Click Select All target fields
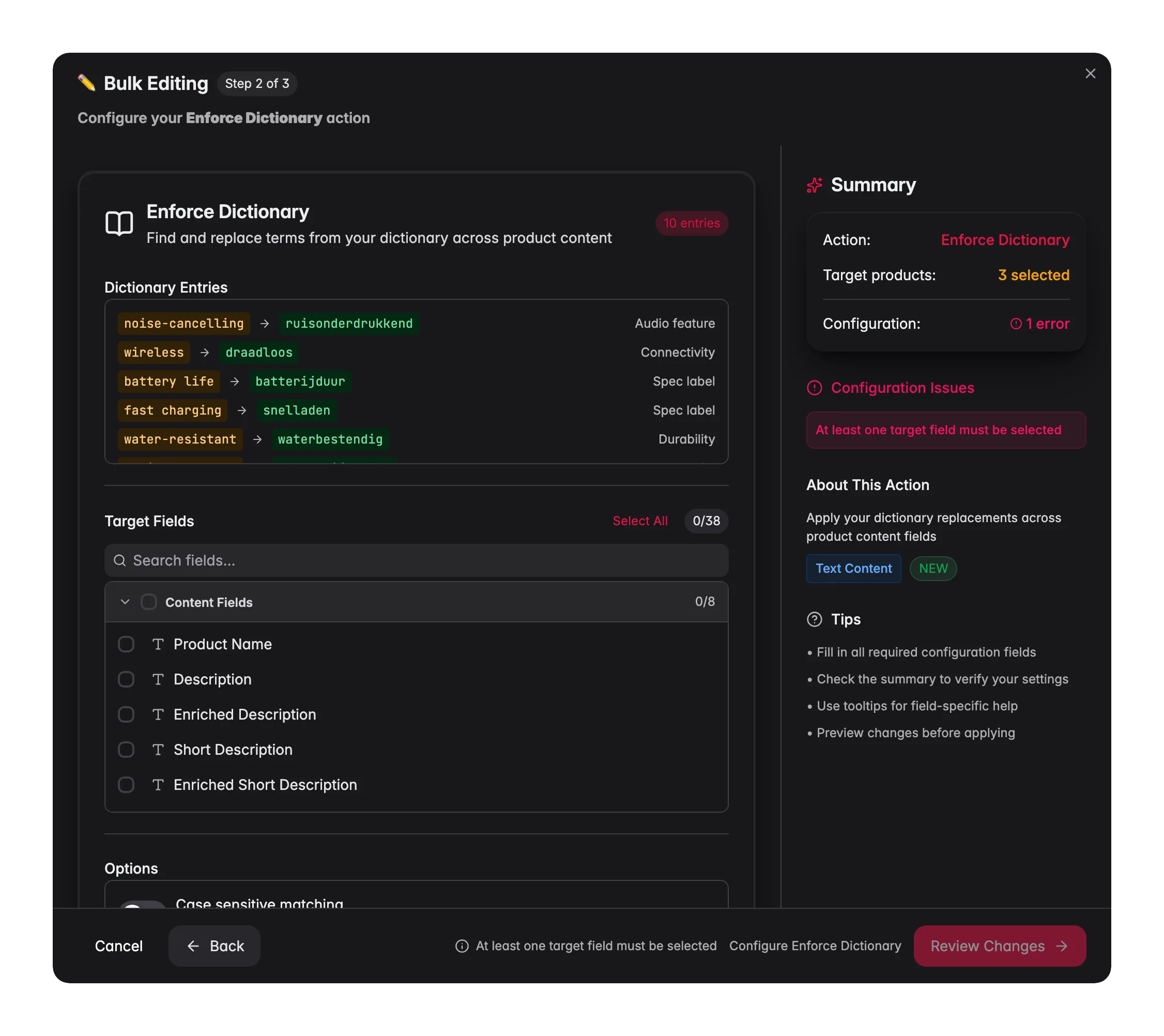Viewport: 1164px width, 1036px height. point(639,521)
